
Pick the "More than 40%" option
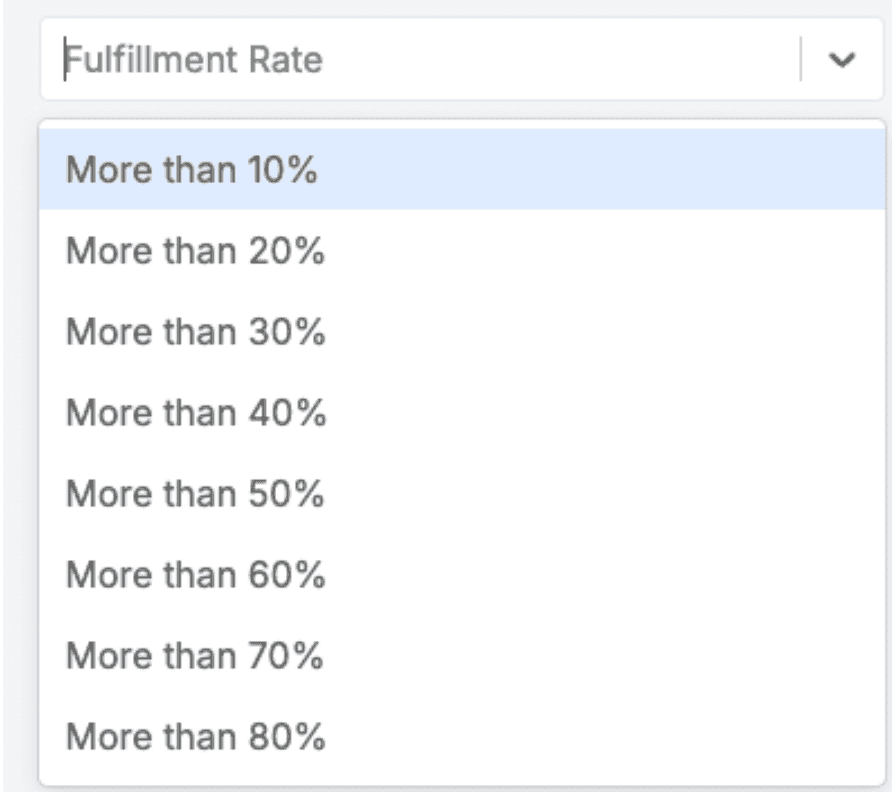pos(195,413)
